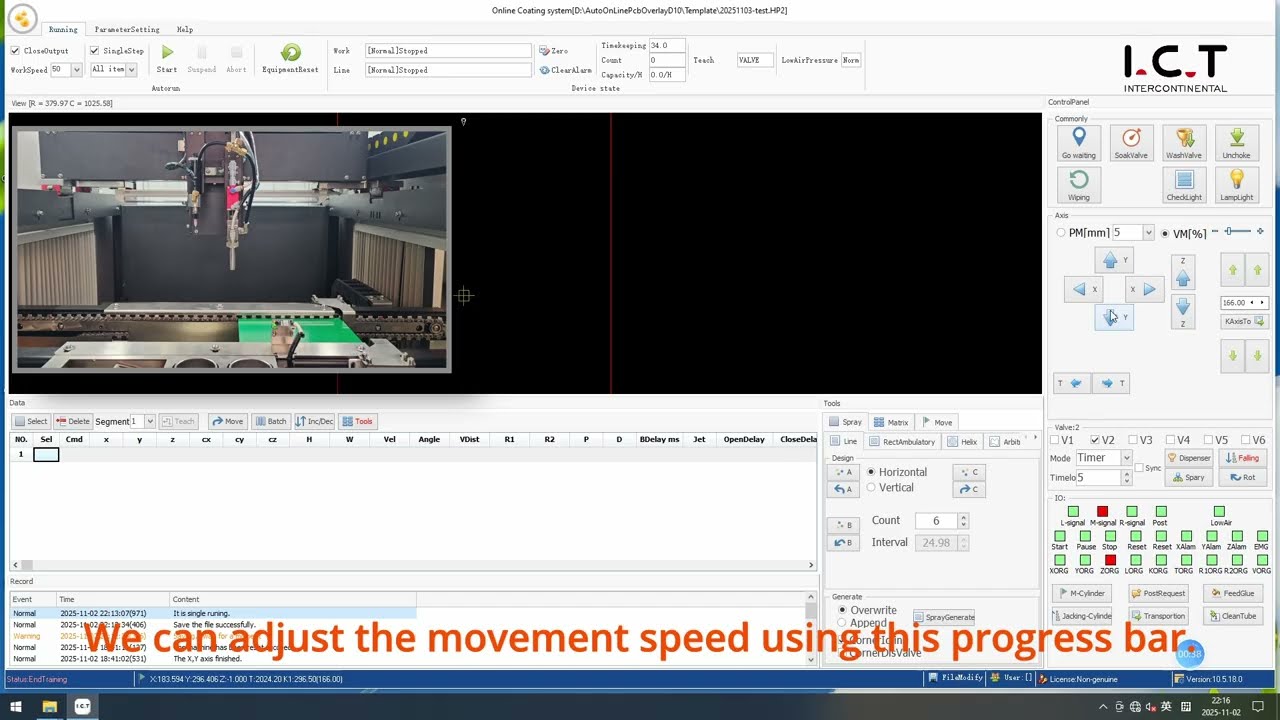This screenshot has width=1280, height=720.
Task: Uncheck the V2 valve checkbox
Action: click(x=1095, y=440)
